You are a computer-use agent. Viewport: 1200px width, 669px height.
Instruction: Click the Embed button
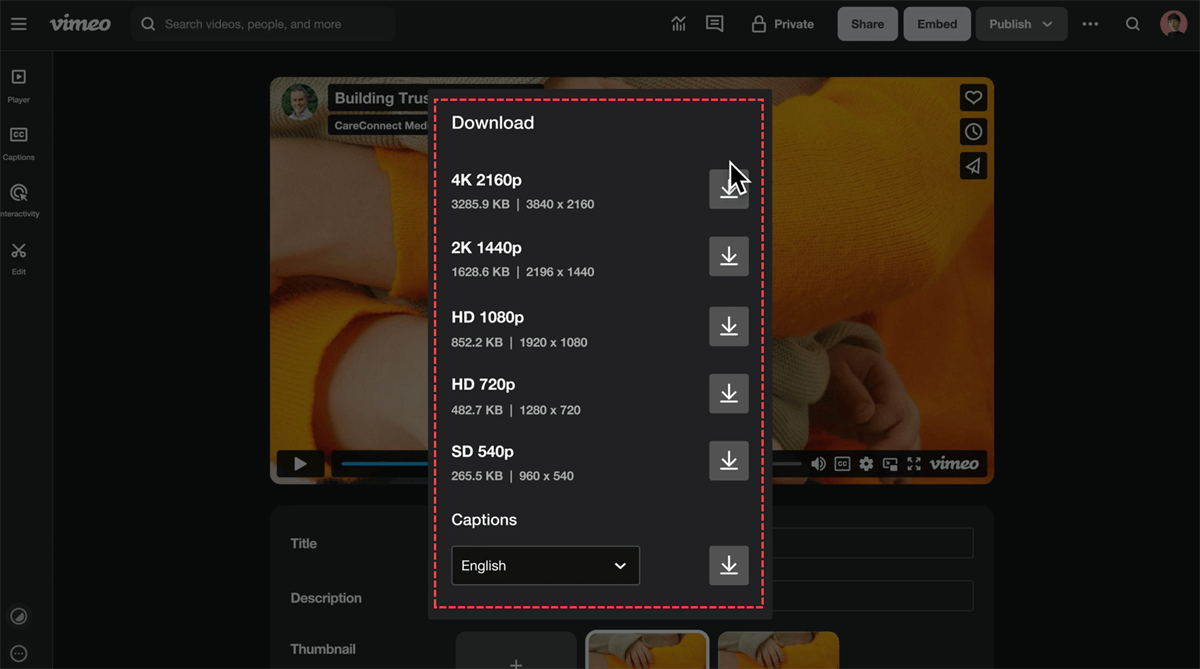click(937, 24)
